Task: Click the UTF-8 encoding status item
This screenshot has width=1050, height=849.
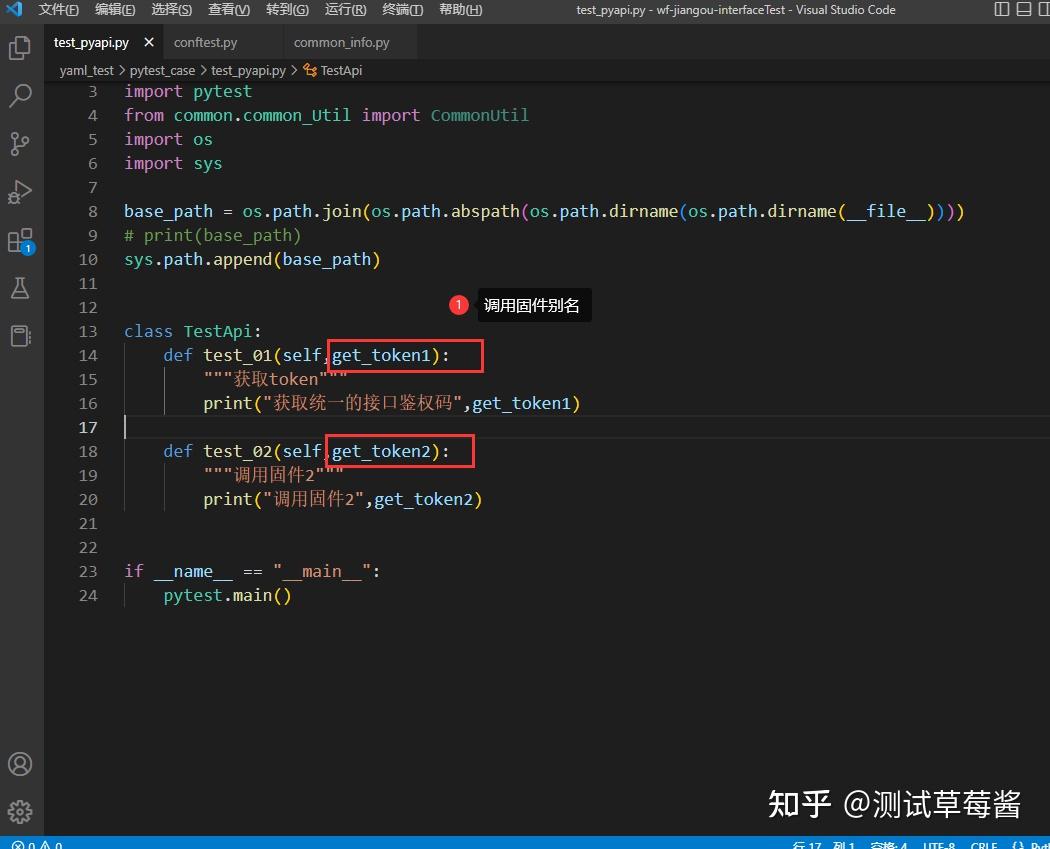Action: click(x=939, y=844)
